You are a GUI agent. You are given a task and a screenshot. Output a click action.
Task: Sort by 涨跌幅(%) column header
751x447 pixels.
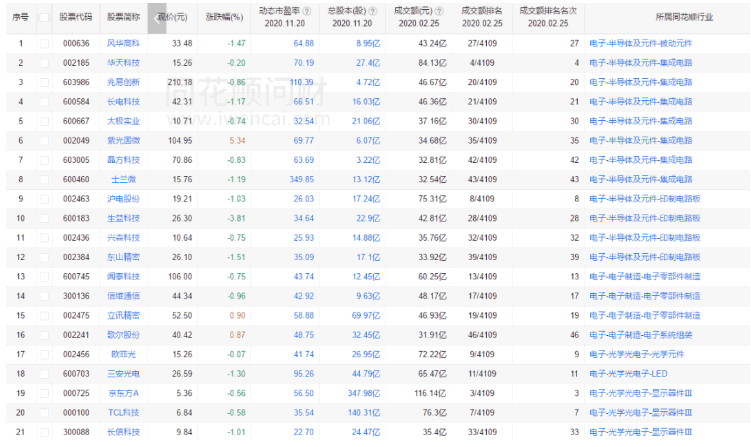[x=224, y=17]
